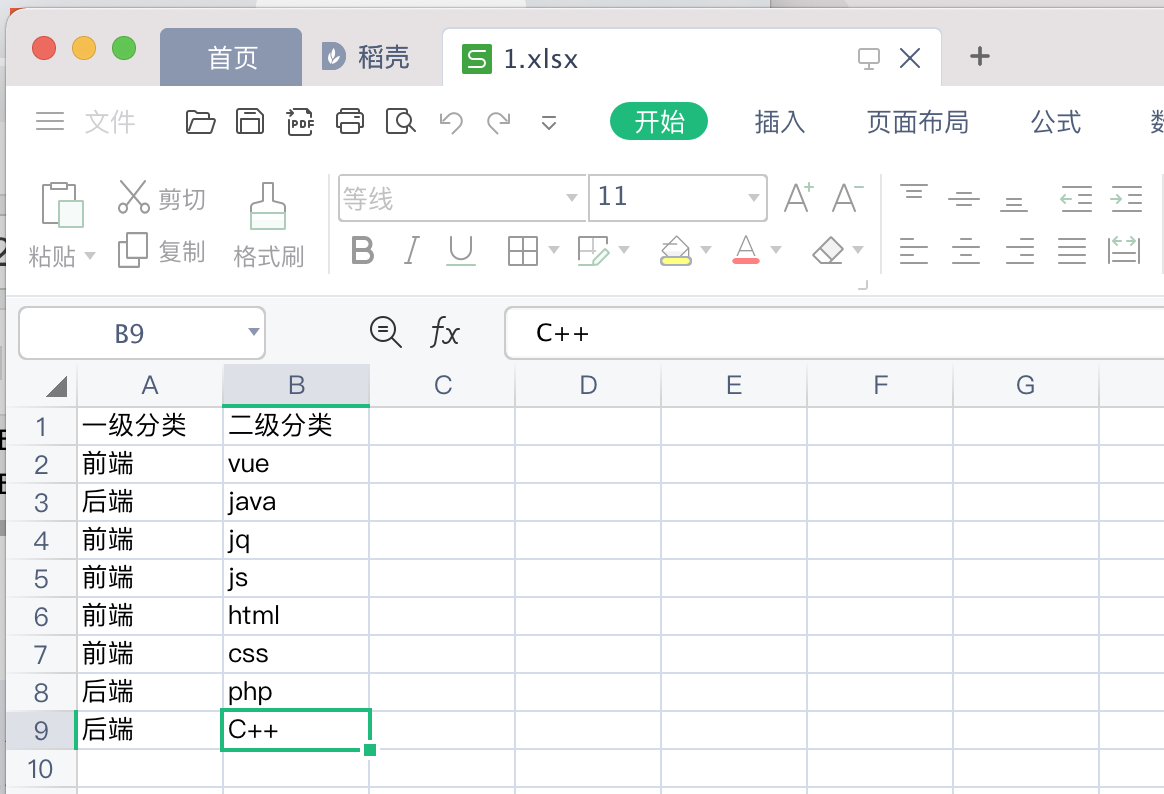Open the font size dropdown
This screenshot has width=1164, height=794.
(753, 198)
